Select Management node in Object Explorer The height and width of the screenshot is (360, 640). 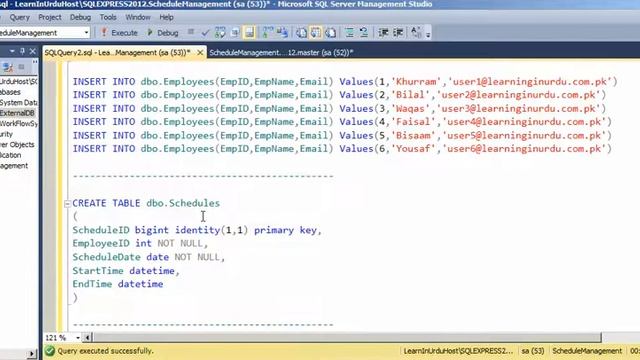pos(14,166)
